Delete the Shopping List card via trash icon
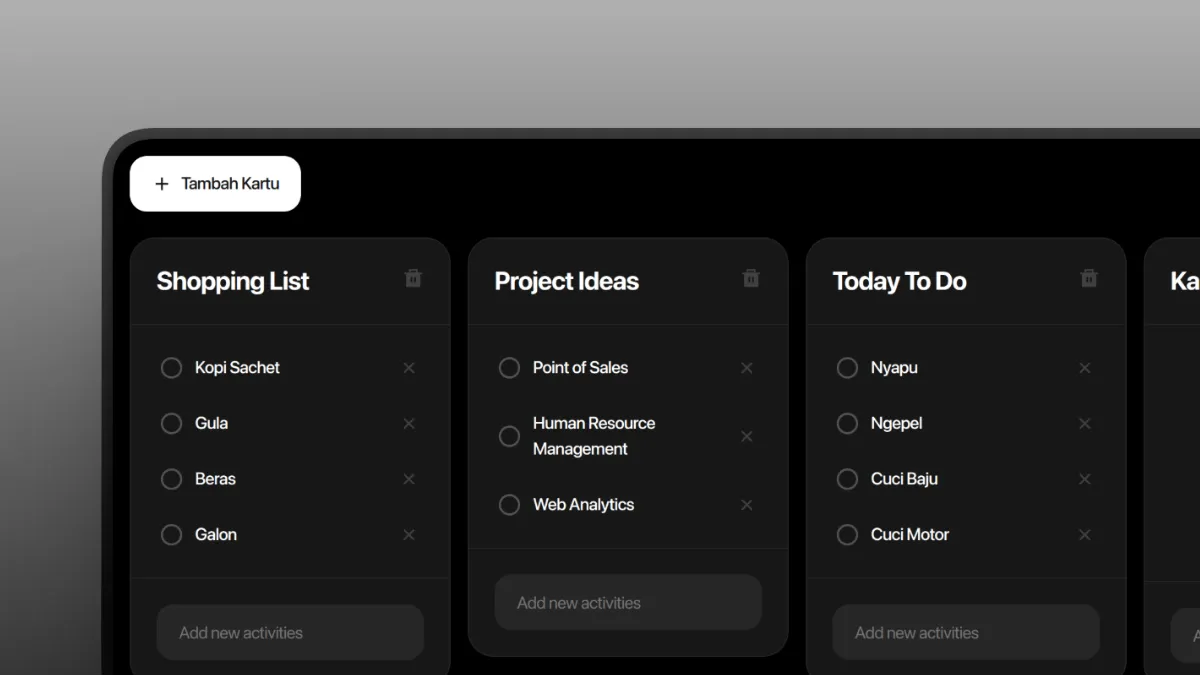Image resolution: width=1200 pixels, height=676 pixels. pyautogui.click(x=413, y=279)
